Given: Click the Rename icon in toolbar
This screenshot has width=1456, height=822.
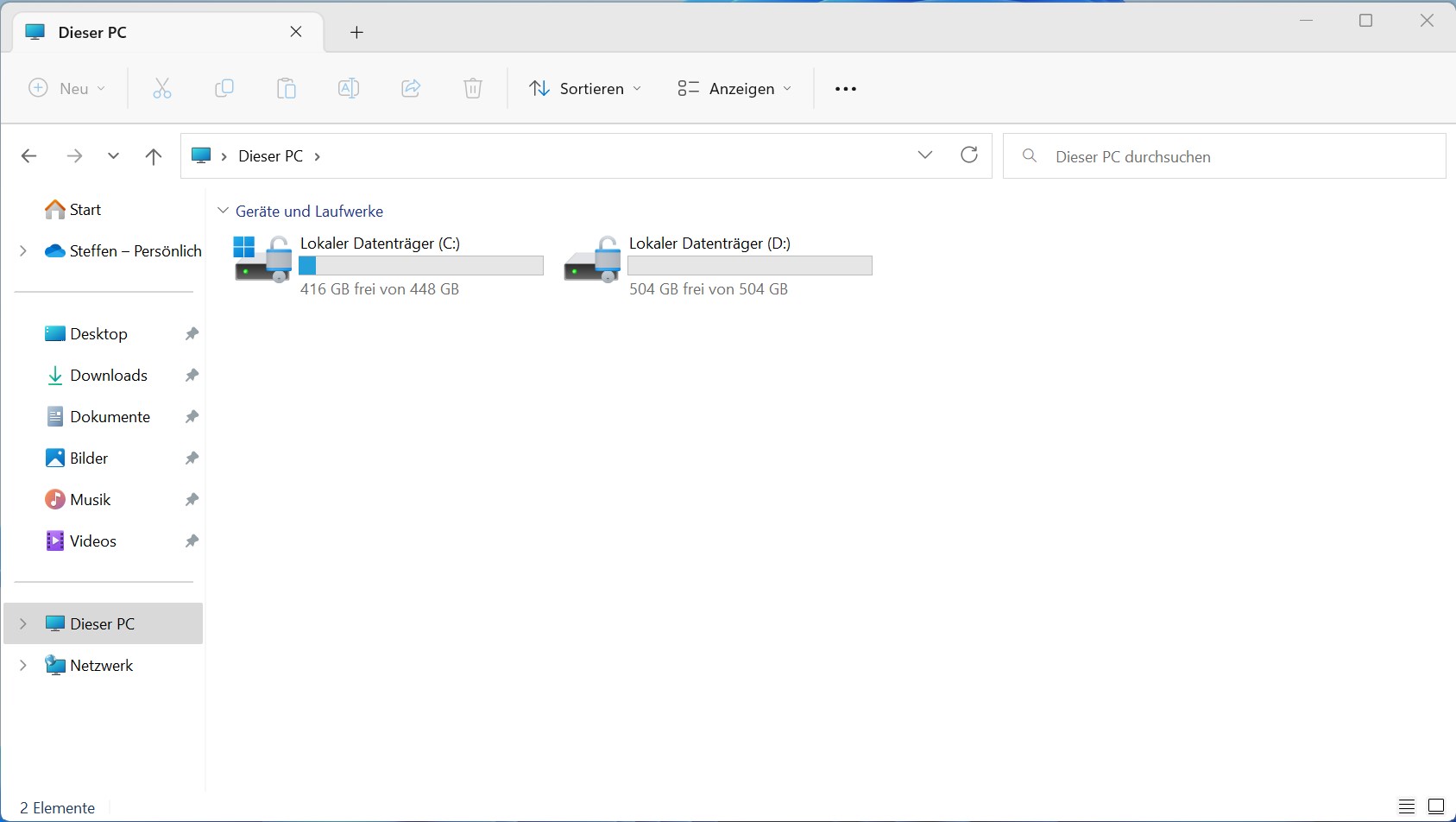Looking at the screenshot, I should (349, 88).
